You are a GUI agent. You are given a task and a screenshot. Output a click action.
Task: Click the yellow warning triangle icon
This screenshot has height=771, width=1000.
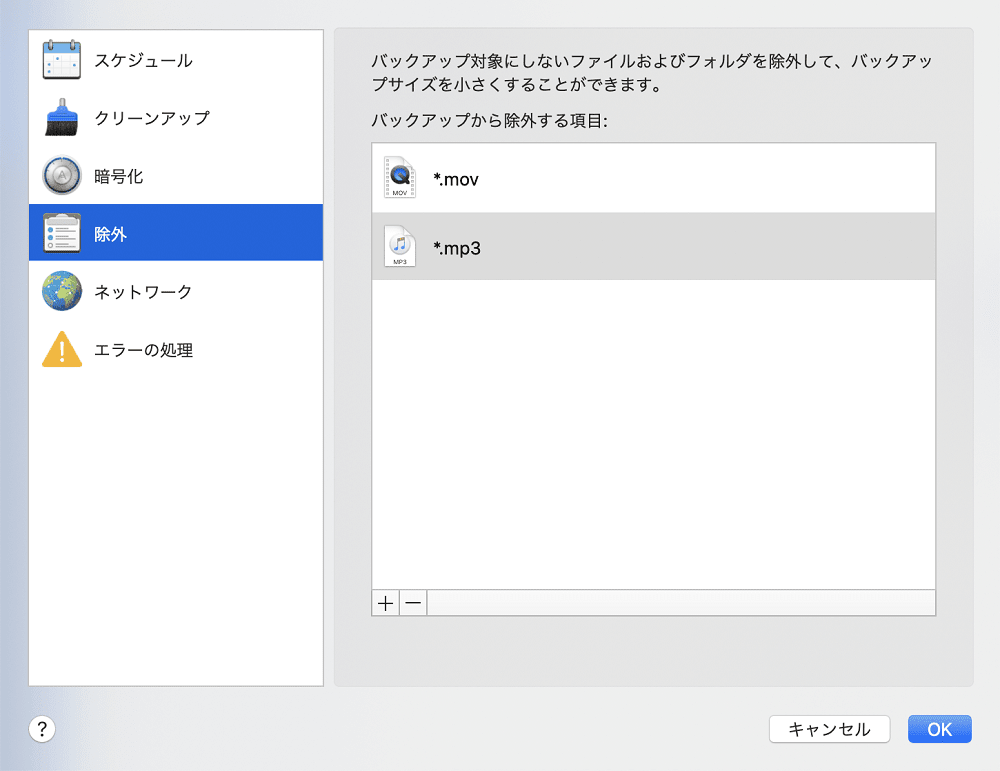pos(62,350)
